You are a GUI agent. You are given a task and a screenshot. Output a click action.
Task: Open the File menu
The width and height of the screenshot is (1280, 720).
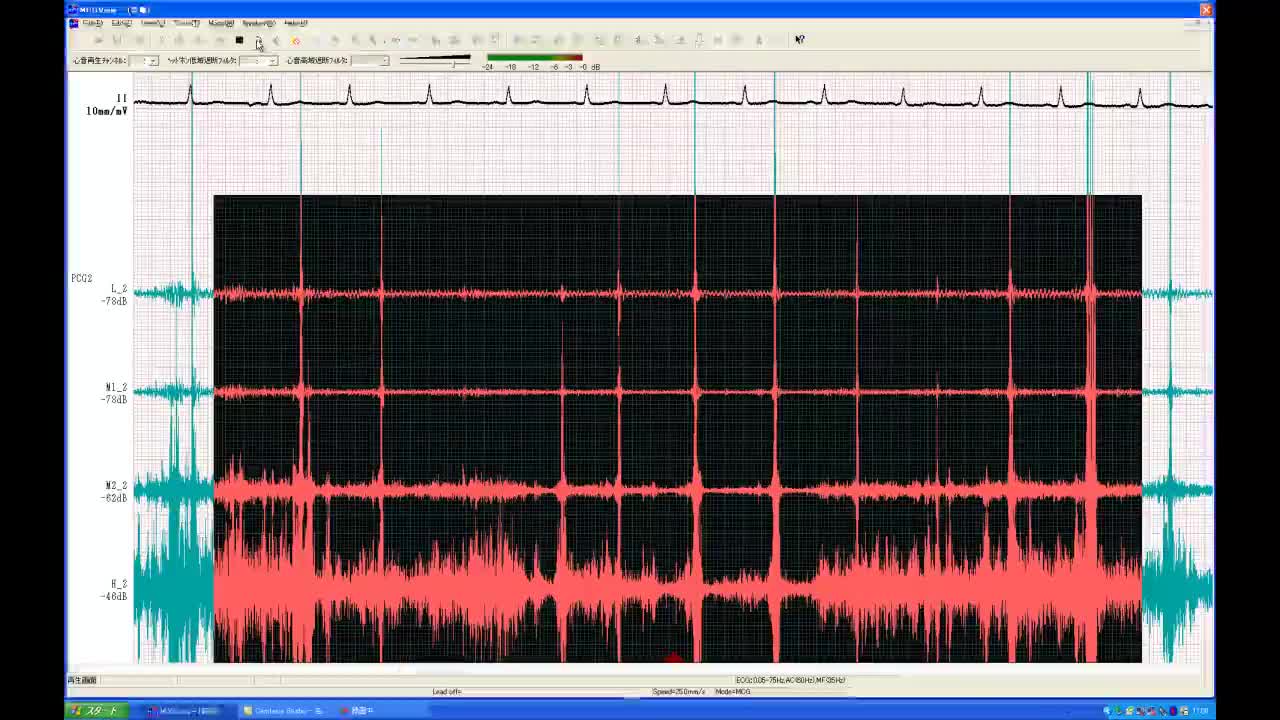pyautogui.click(x=92, y=23)
